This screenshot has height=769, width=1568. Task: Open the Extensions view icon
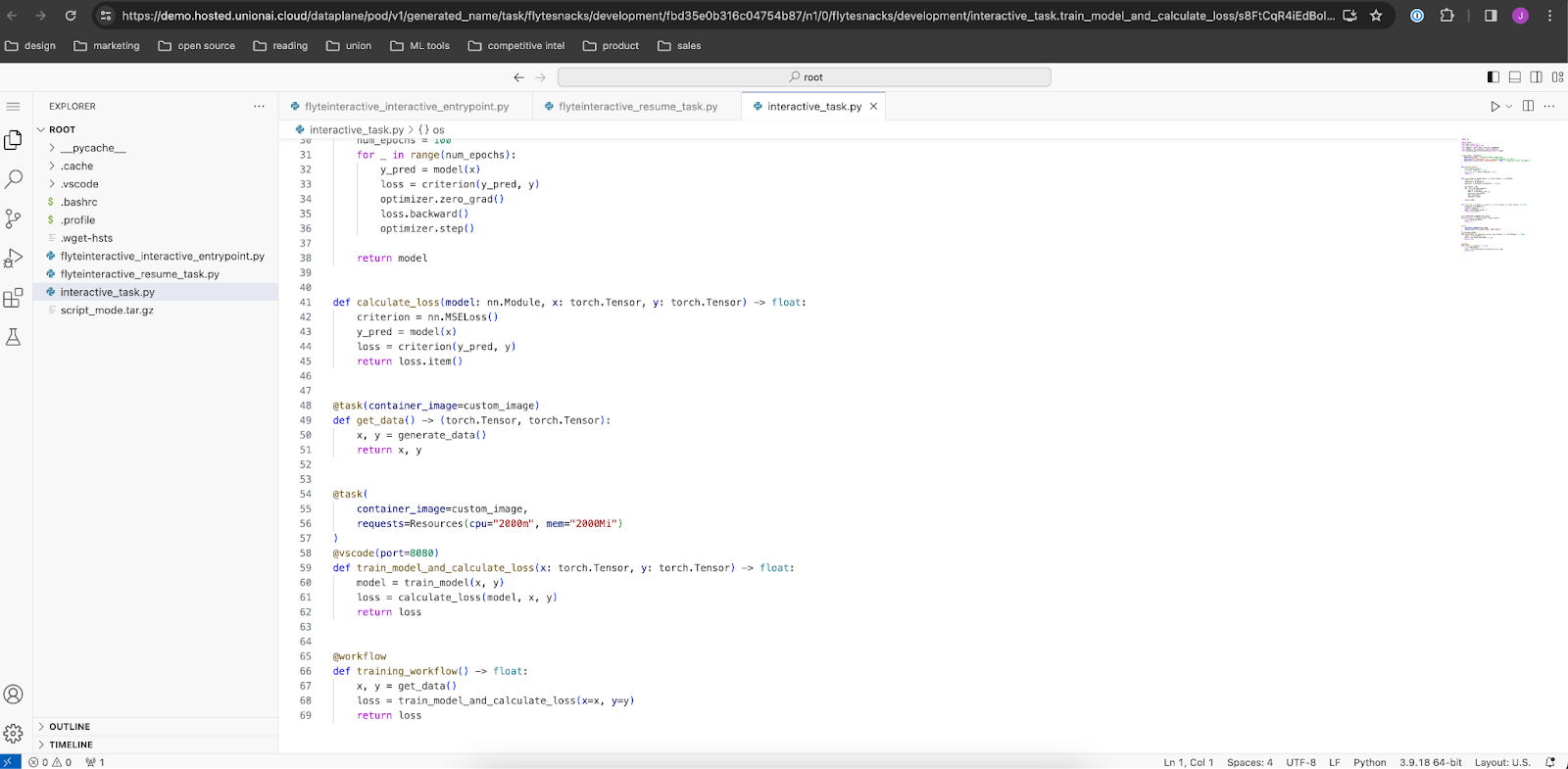[x=14, y=298]
